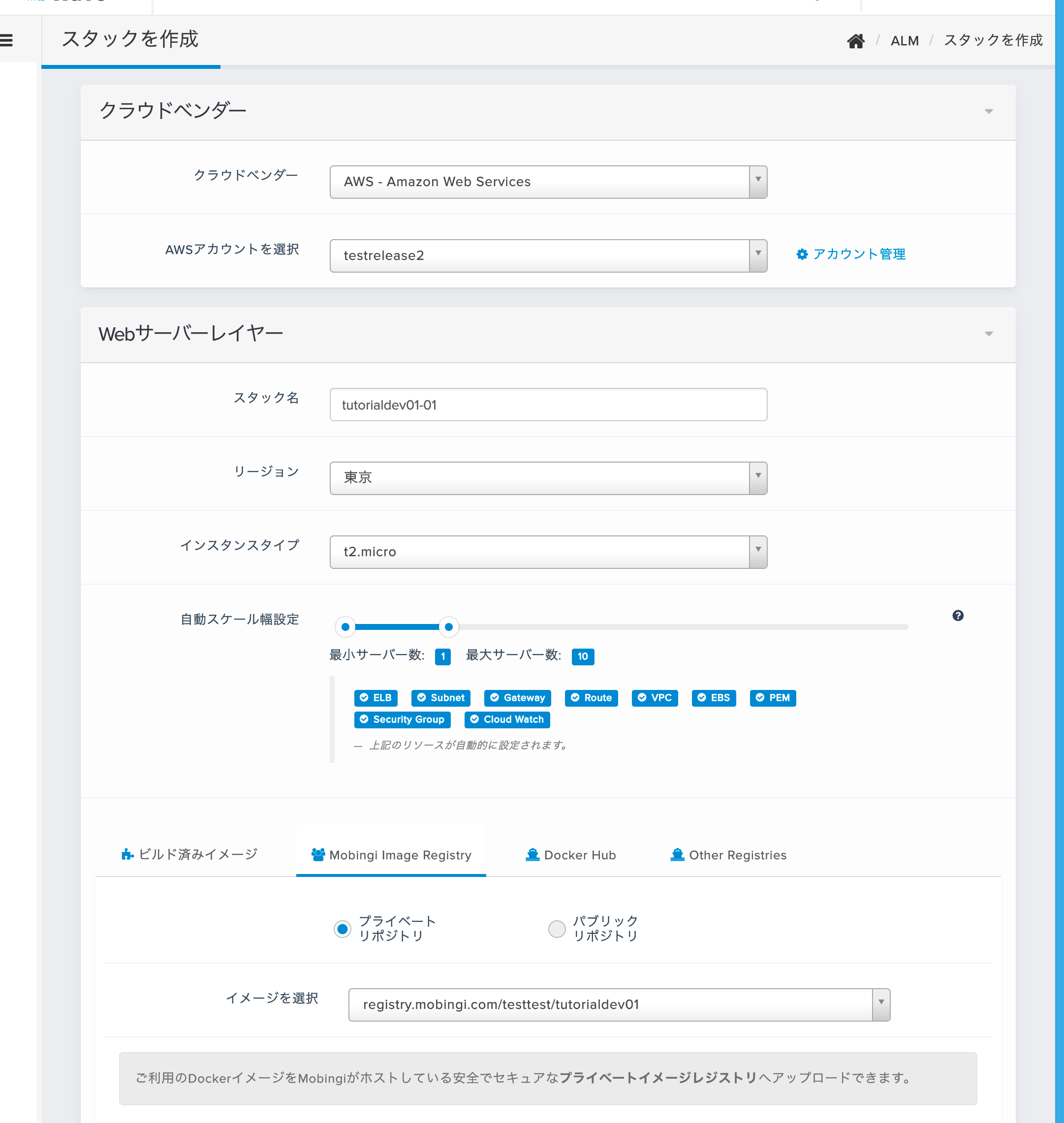Click the max server slider handle
Viewport: 1064px width, 1123px height.
(448, 627)
